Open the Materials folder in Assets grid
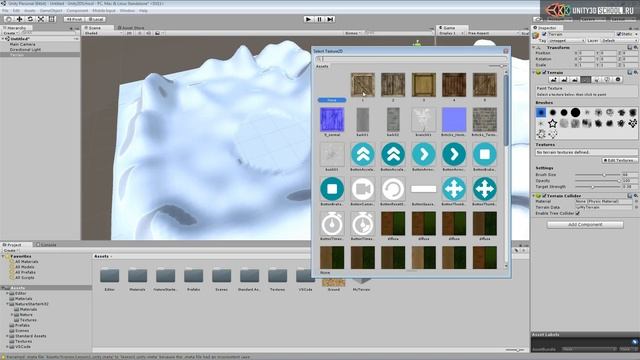The image size is (640, 360). coord(138,278)
